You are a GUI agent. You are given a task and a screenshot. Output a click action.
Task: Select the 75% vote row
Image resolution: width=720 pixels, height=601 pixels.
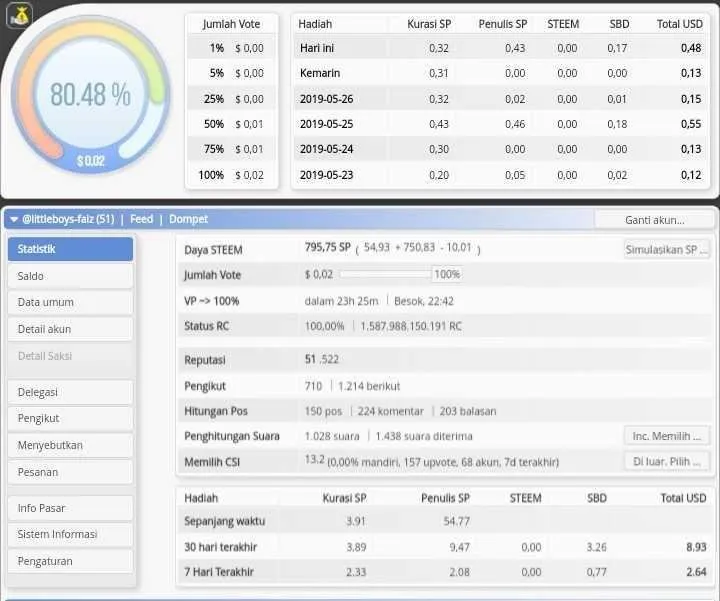[x=231, y=149]
